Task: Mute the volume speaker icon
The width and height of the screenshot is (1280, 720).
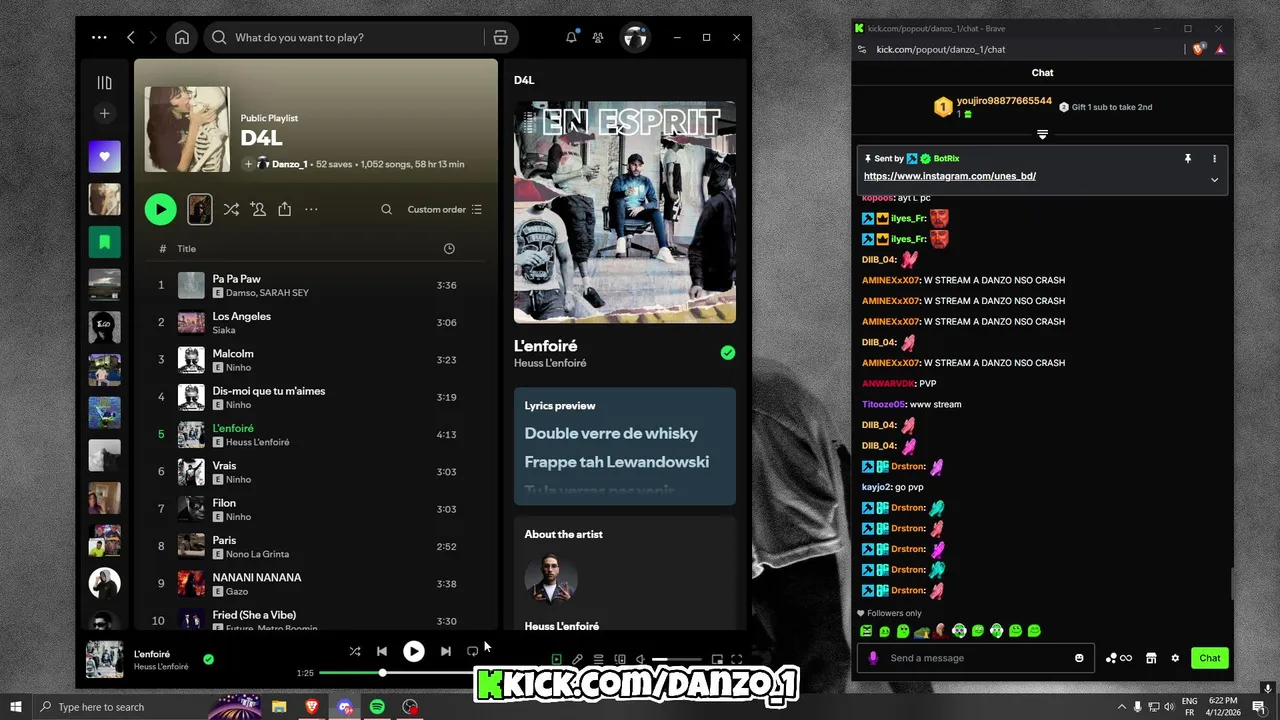Action: tap(641, 659)
